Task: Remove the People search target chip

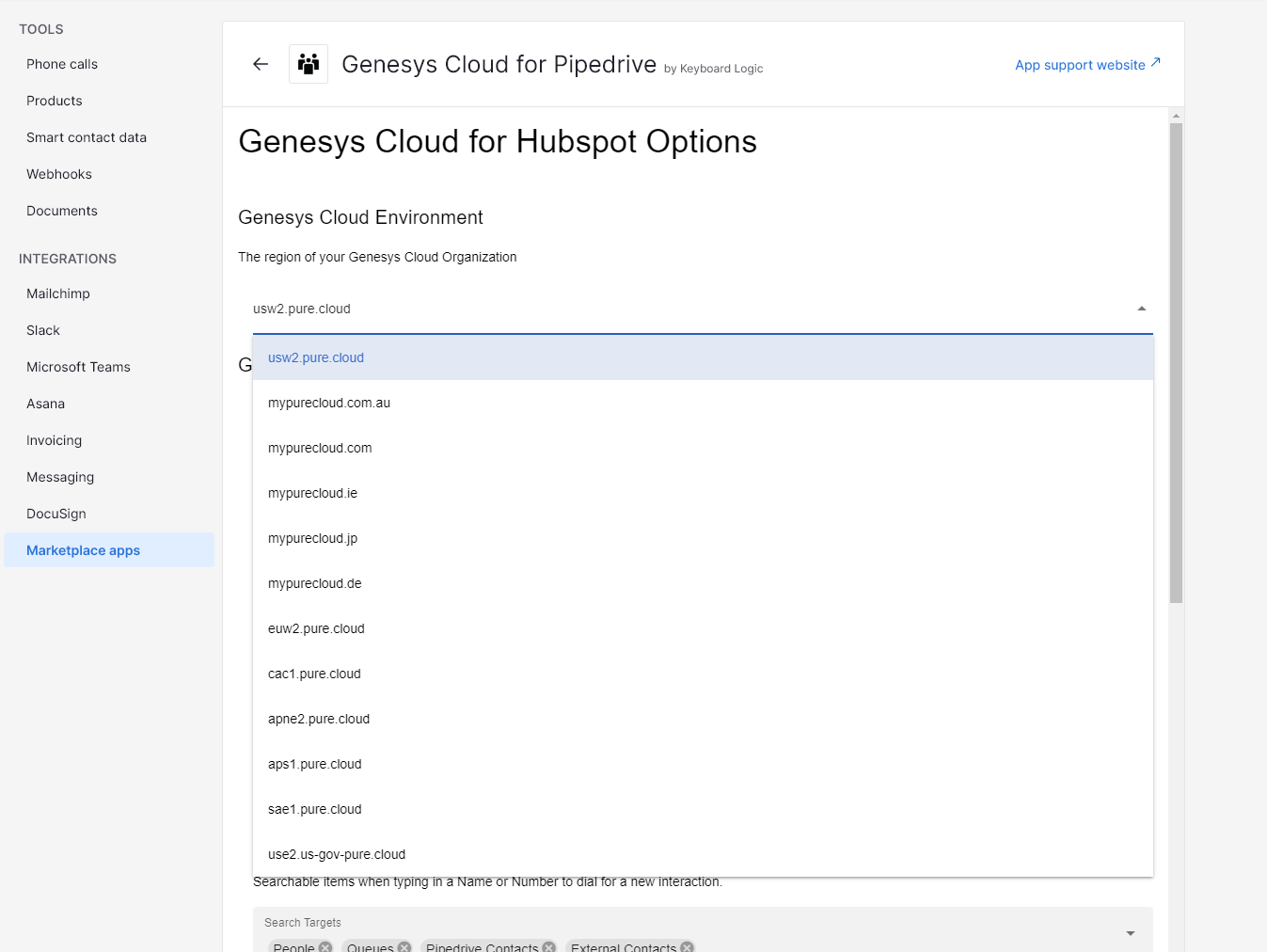Action: click(326, 947)
